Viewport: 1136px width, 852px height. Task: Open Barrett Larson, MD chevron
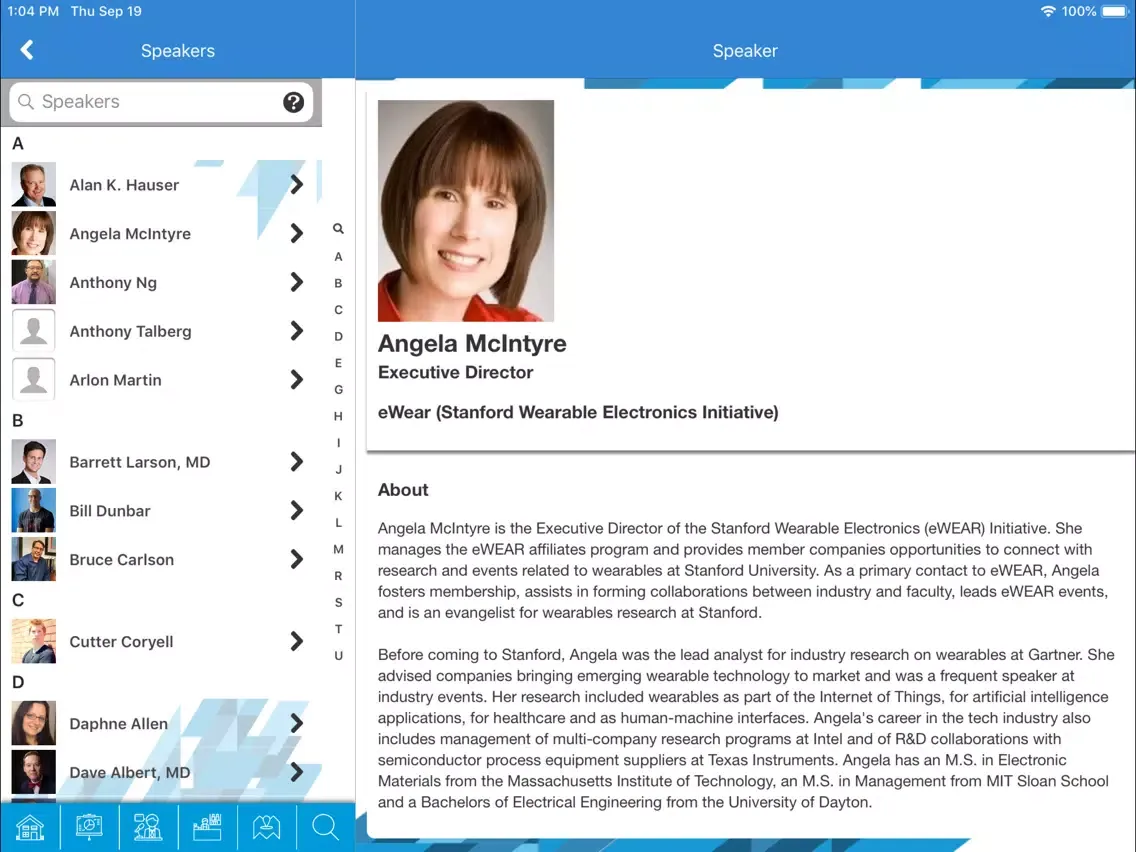296,462
